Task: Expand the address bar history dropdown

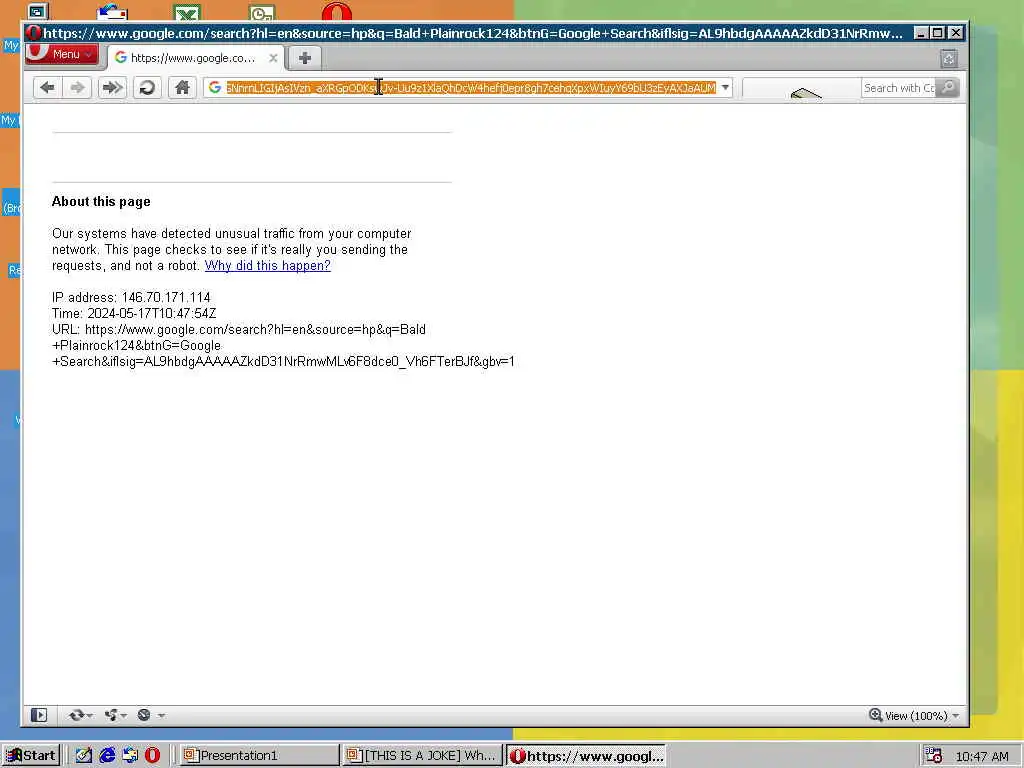Action: click(x=725, y=88)
